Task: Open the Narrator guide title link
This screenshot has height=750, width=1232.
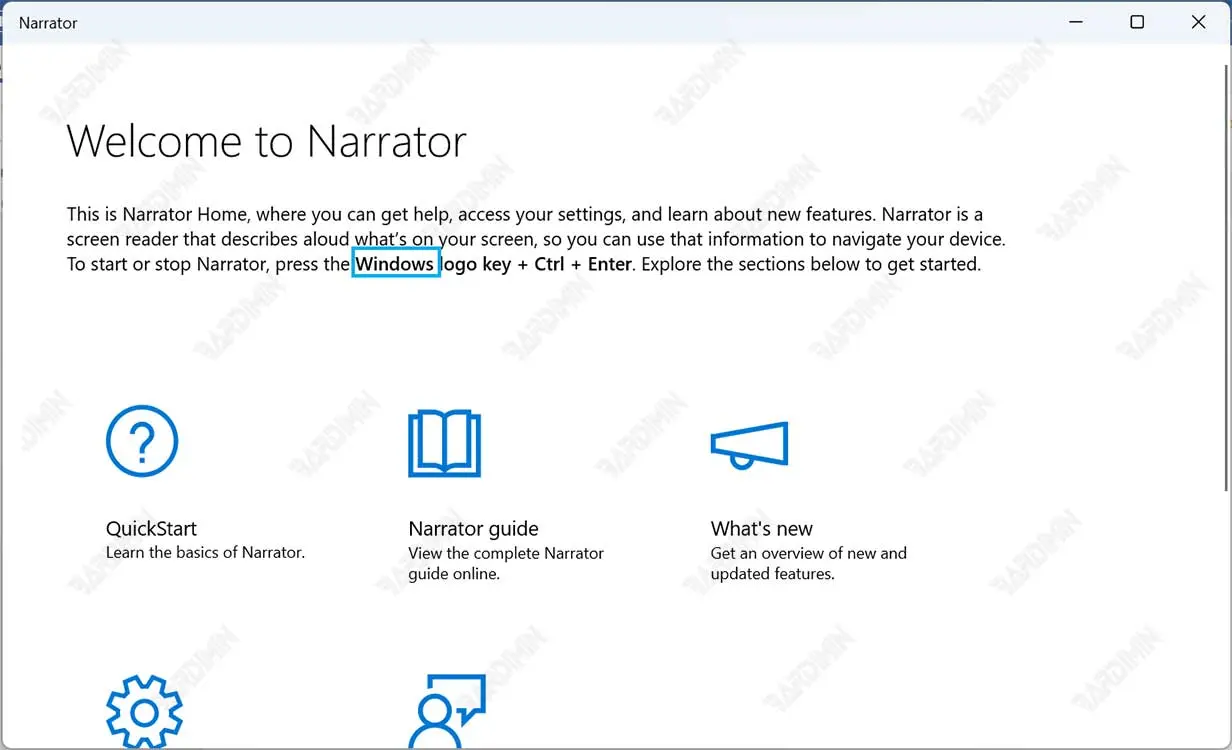Action: tap(473, 529)
